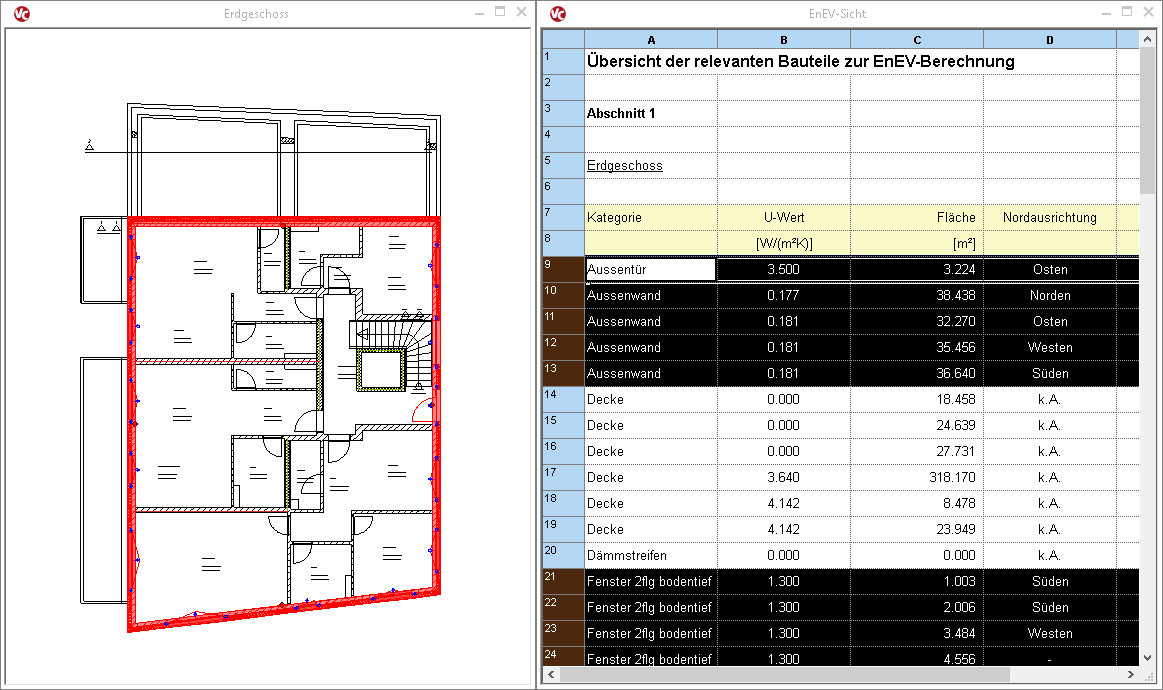Select the 'Dämmstreifen' cell
The image size is (1163, 690).
click(651, 555)
